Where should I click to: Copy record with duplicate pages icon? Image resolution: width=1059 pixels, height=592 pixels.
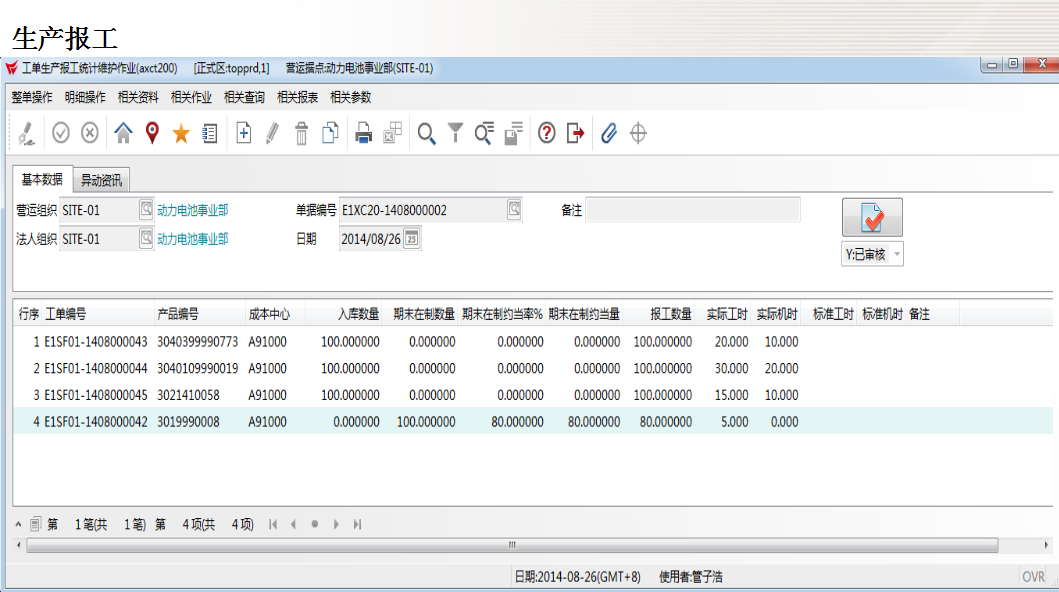(x=330, y=133)
